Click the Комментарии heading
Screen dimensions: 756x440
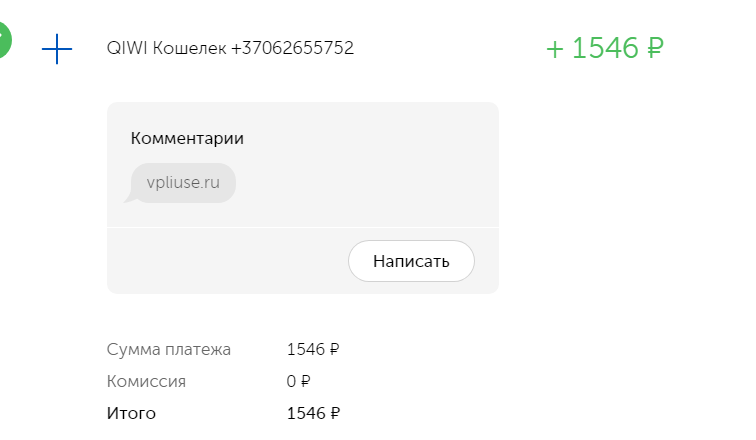point(187,139)
